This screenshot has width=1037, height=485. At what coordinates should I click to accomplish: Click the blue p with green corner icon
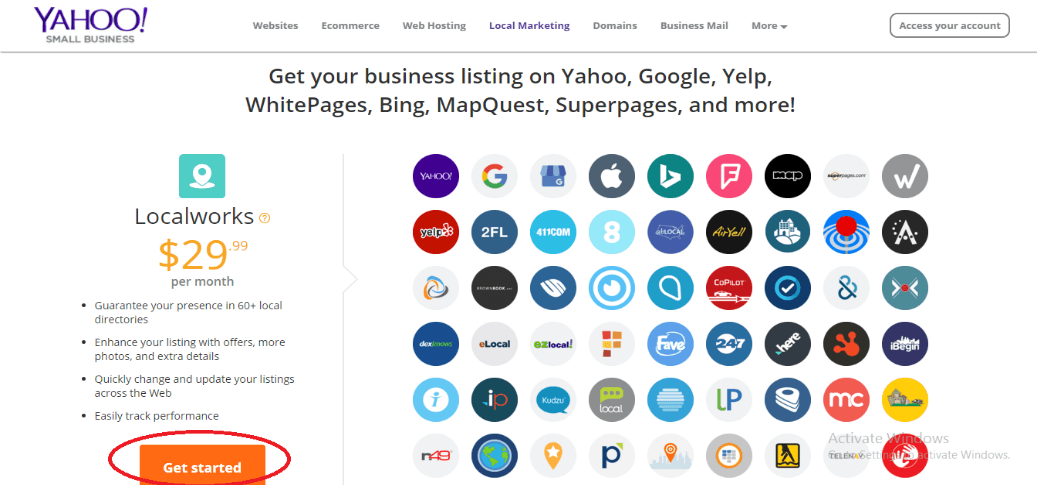pos(612,457)
